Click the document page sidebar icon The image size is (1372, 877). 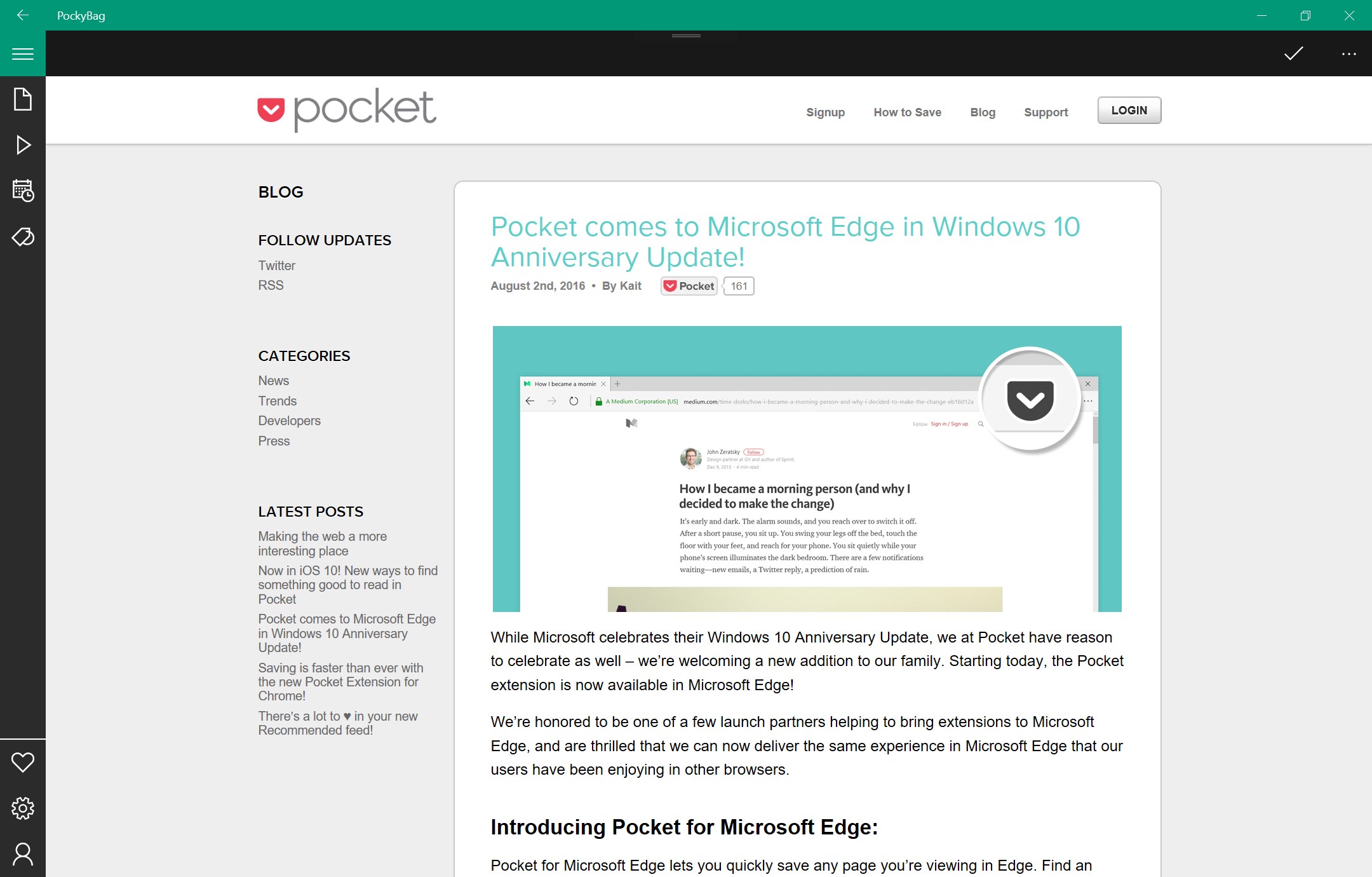coord(23,99)
